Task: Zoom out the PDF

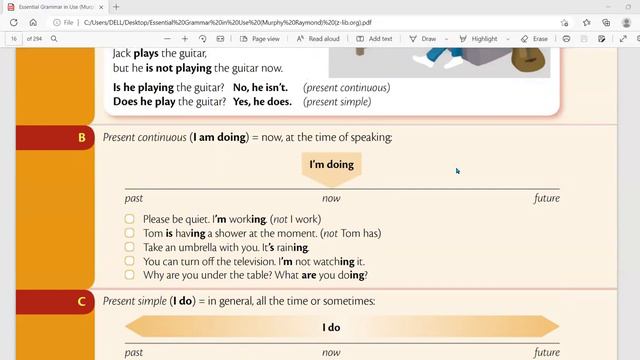Action: pyautogui.click(x=167, y=39)
